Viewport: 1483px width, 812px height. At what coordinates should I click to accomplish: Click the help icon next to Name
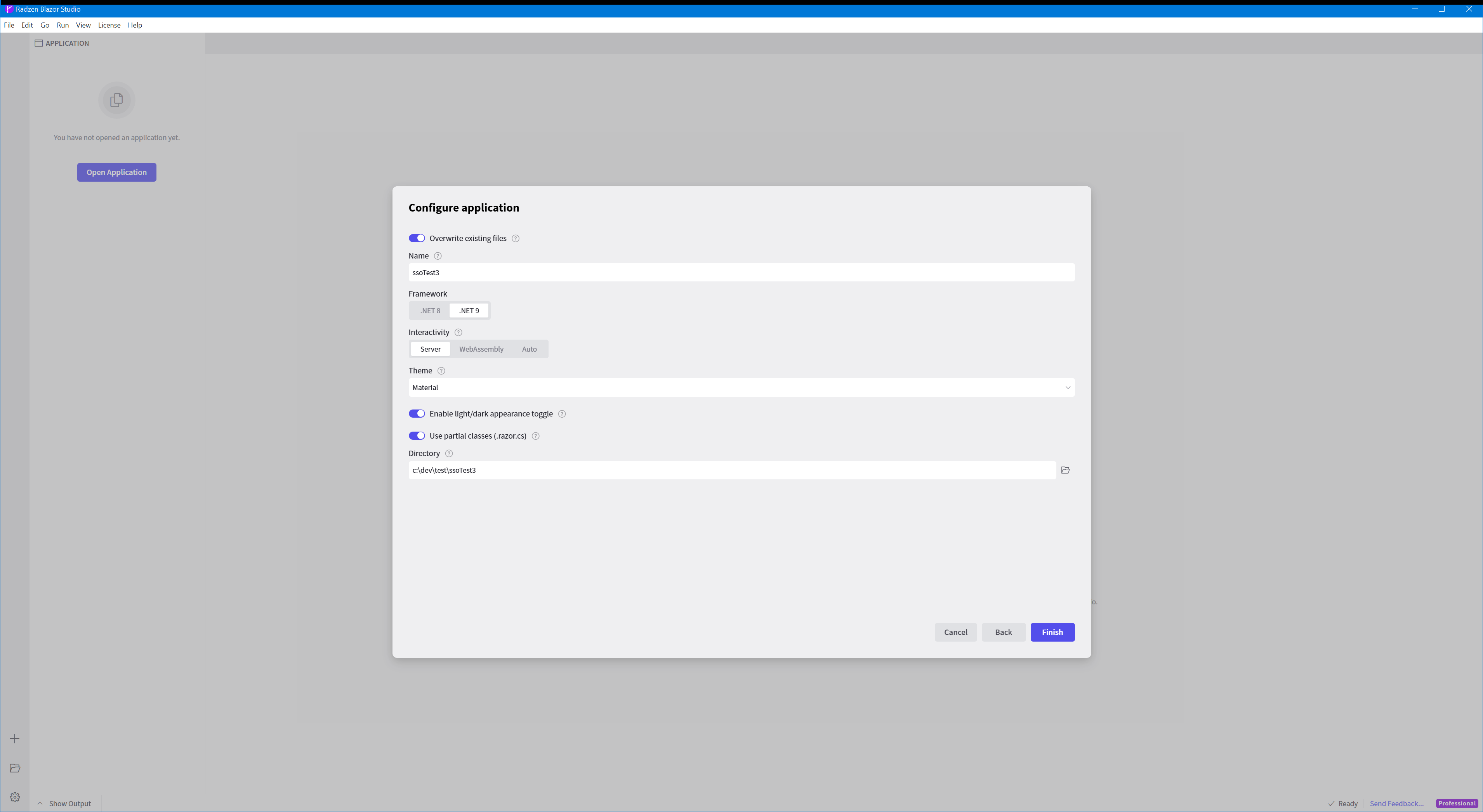click(x=438, y=255)
